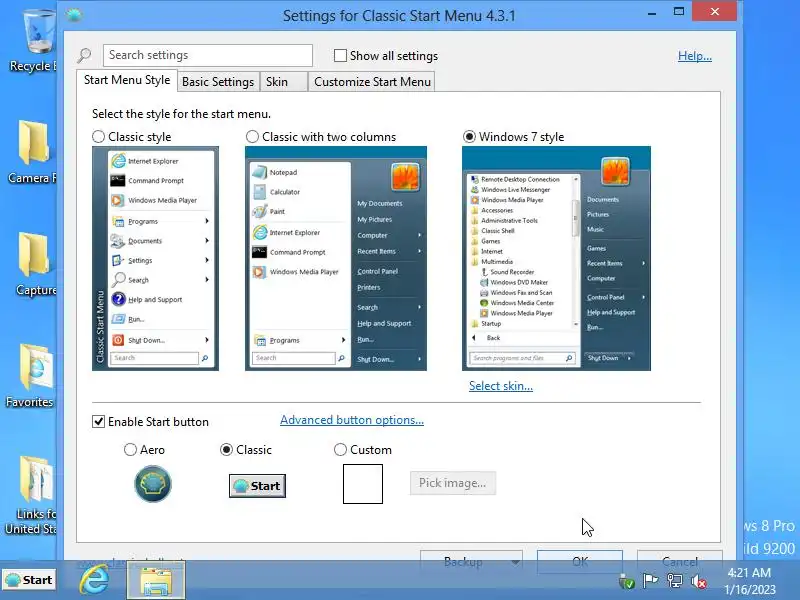Open the Backup dropdown button

(471, 561)
